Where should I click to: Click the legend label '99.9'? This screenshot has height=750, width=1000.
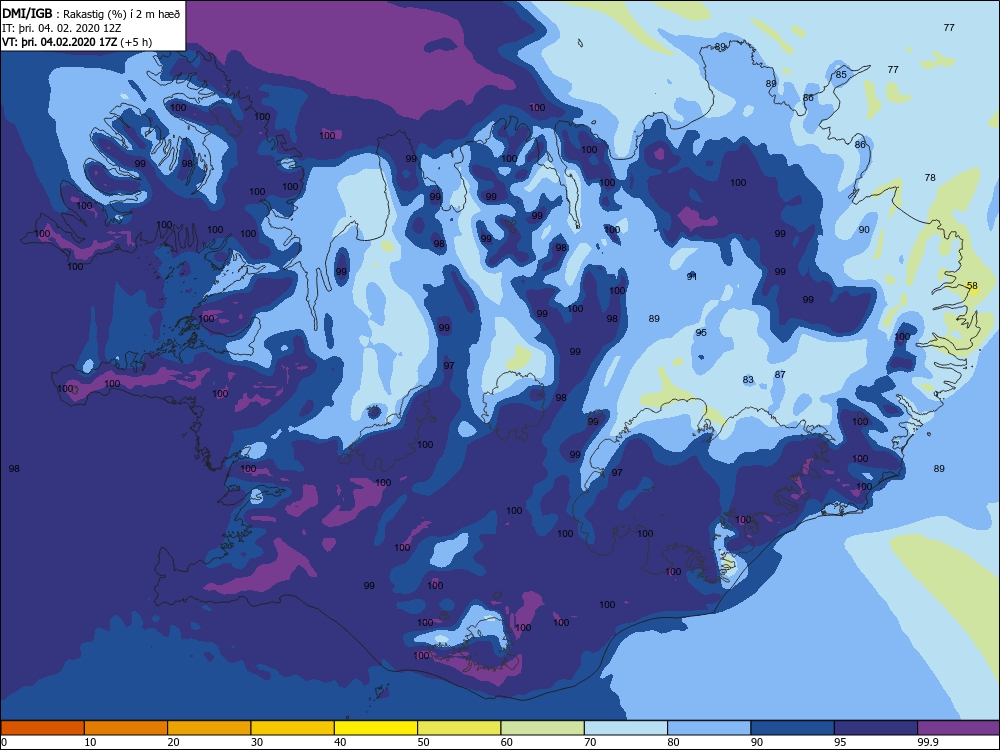[x=926, y=742]
